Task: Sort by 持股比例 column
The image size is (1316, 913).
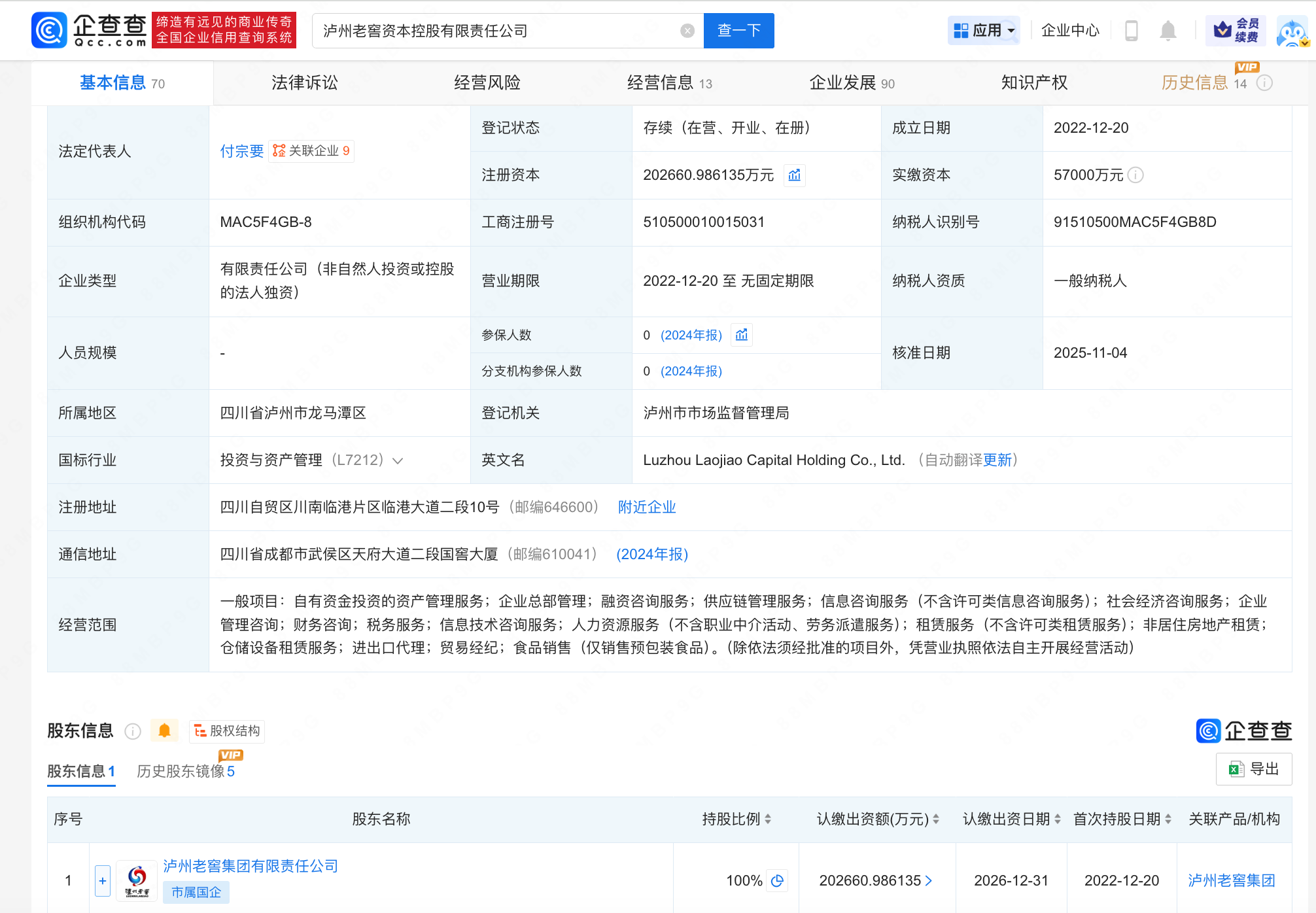Action: tap(768, 819)
